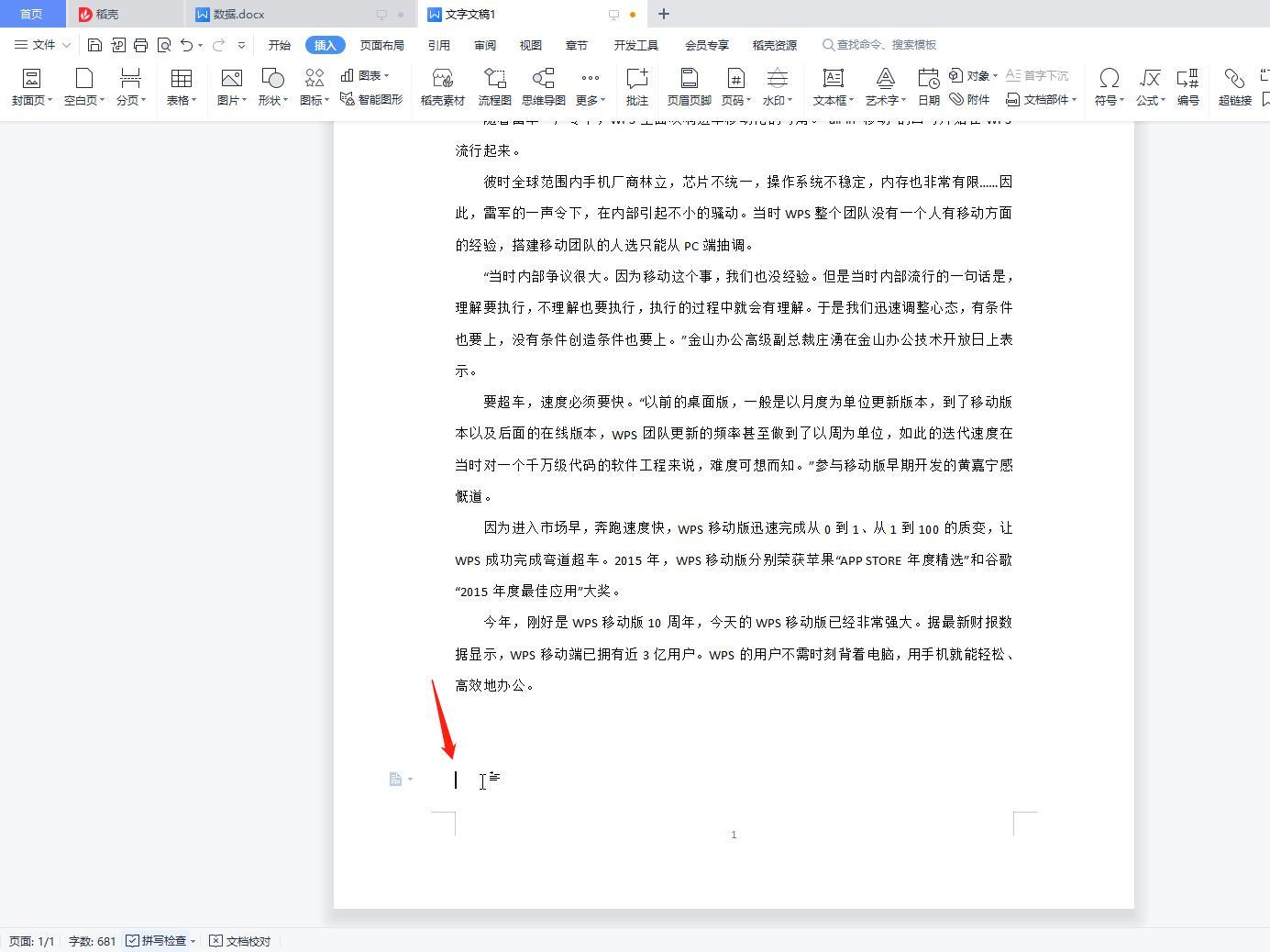Add a comment (批注)
Viewport: 1270px width, 952px height.
tap(636, 87)
